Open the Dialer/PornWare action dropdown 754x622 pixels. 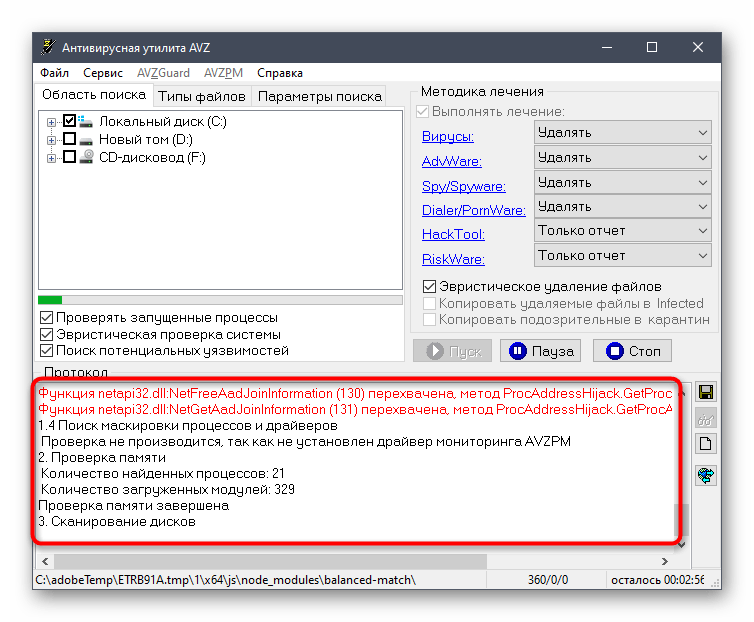point(622,206)
